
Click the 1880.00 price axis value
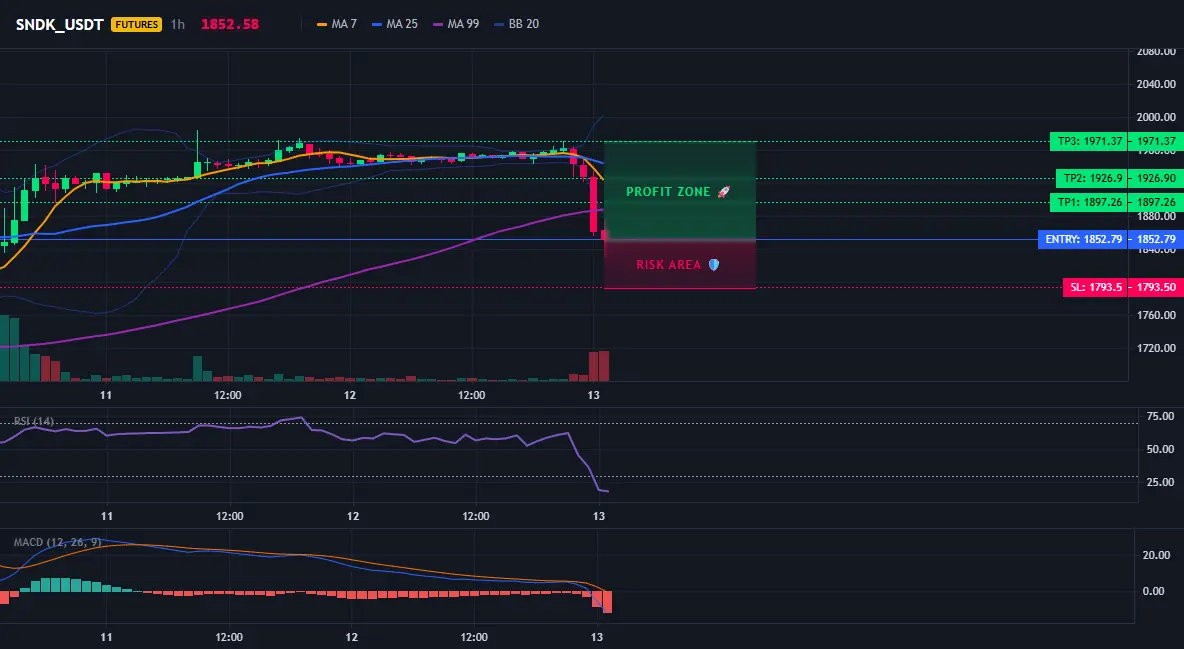(x=1156, y=217)
